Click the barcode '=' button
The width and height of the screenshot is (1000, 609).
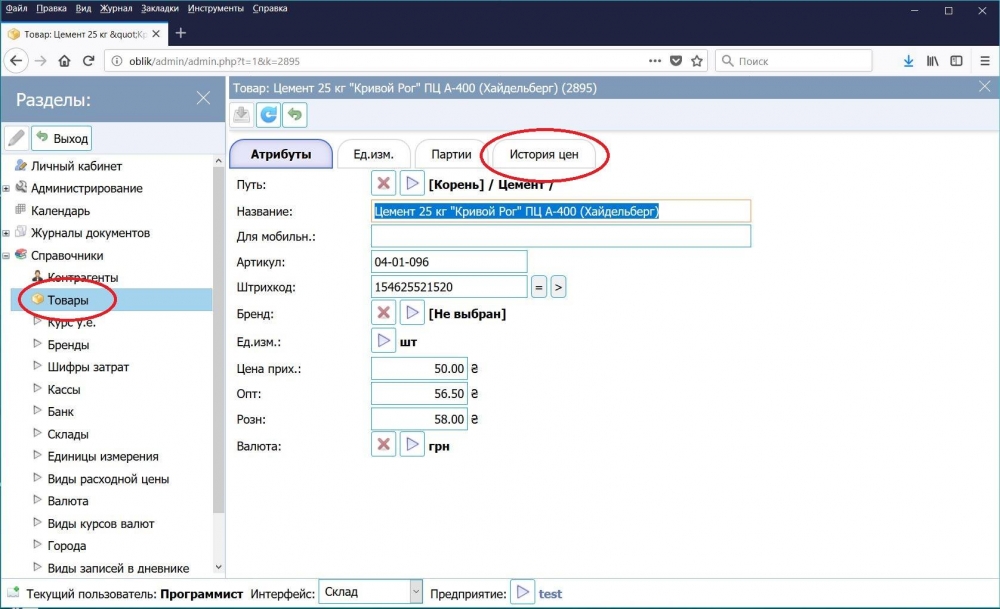539,288
